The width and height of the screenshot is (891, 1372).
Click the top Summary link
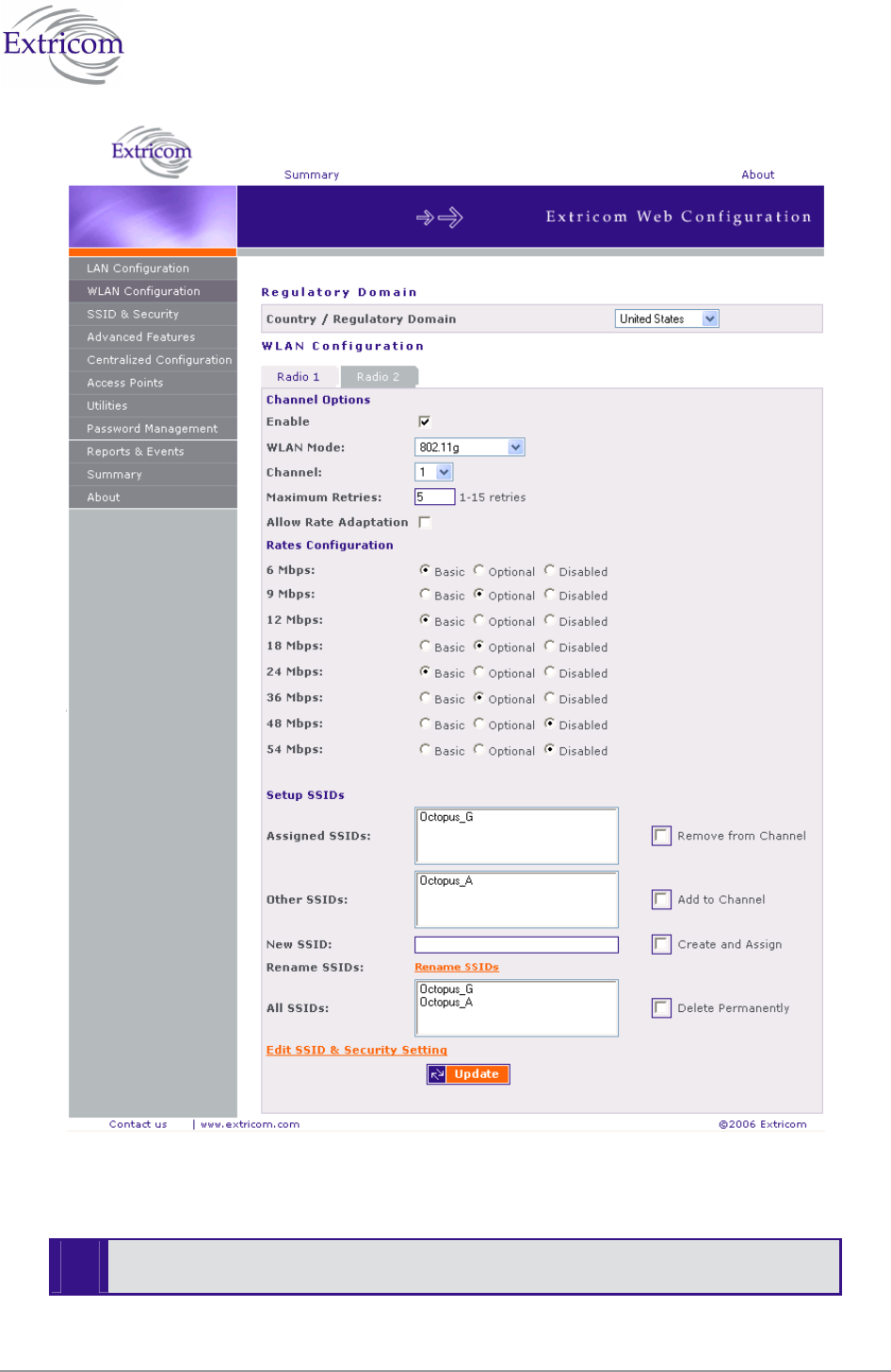coord(312,175)
